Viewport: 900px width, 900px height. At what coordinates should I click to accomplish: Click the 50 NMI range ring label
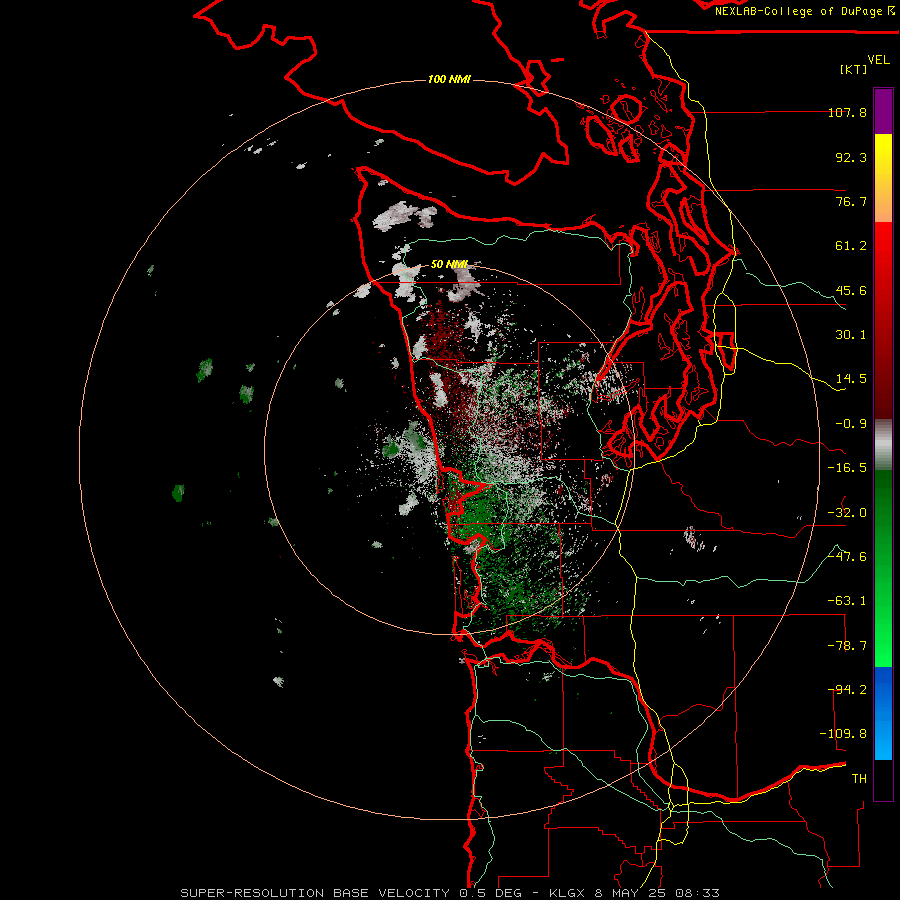[449, 265]
